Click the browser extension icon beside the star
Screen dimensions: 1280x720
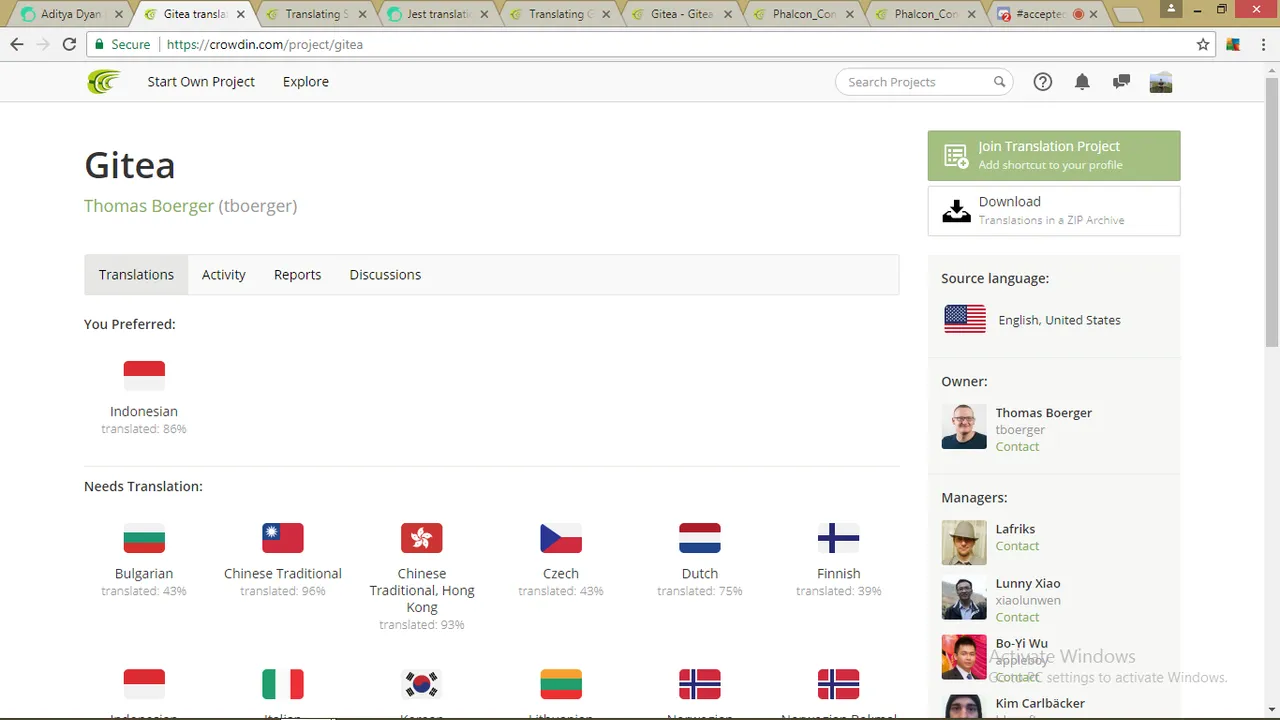1233,44
